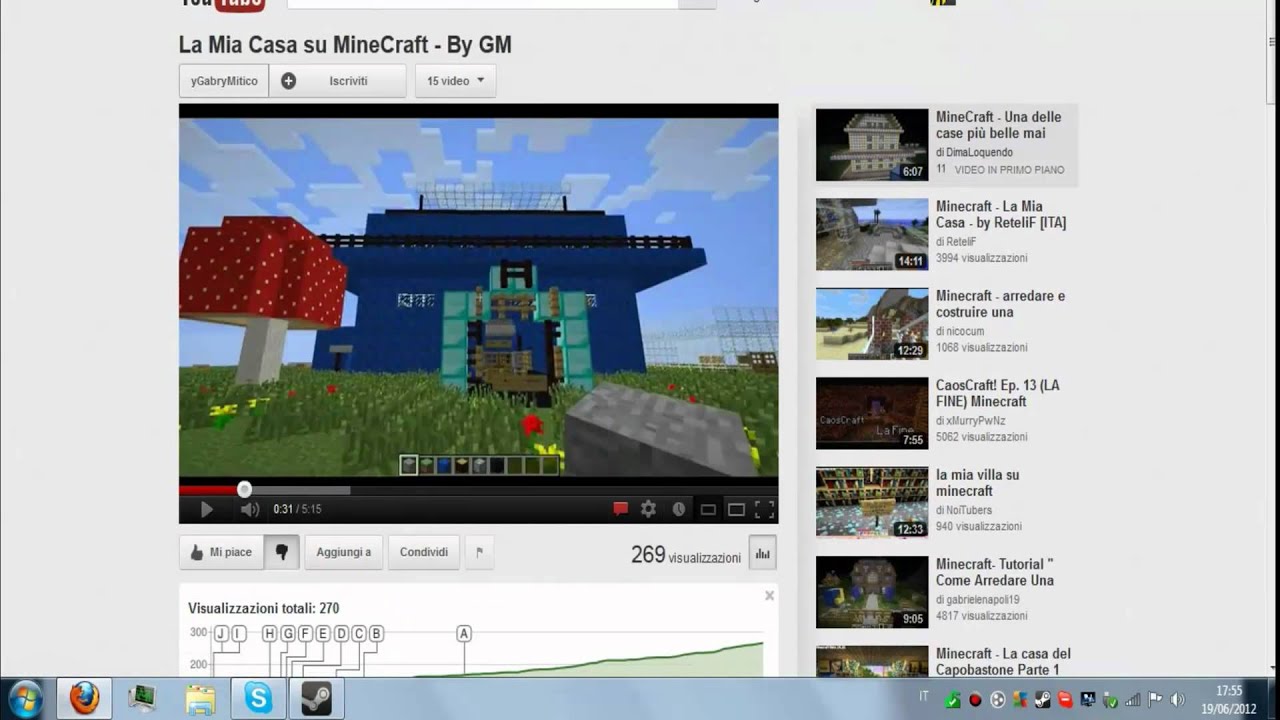Click the video title 'La Mia Casa su MineCraft - By GM'

pos(345,44)
